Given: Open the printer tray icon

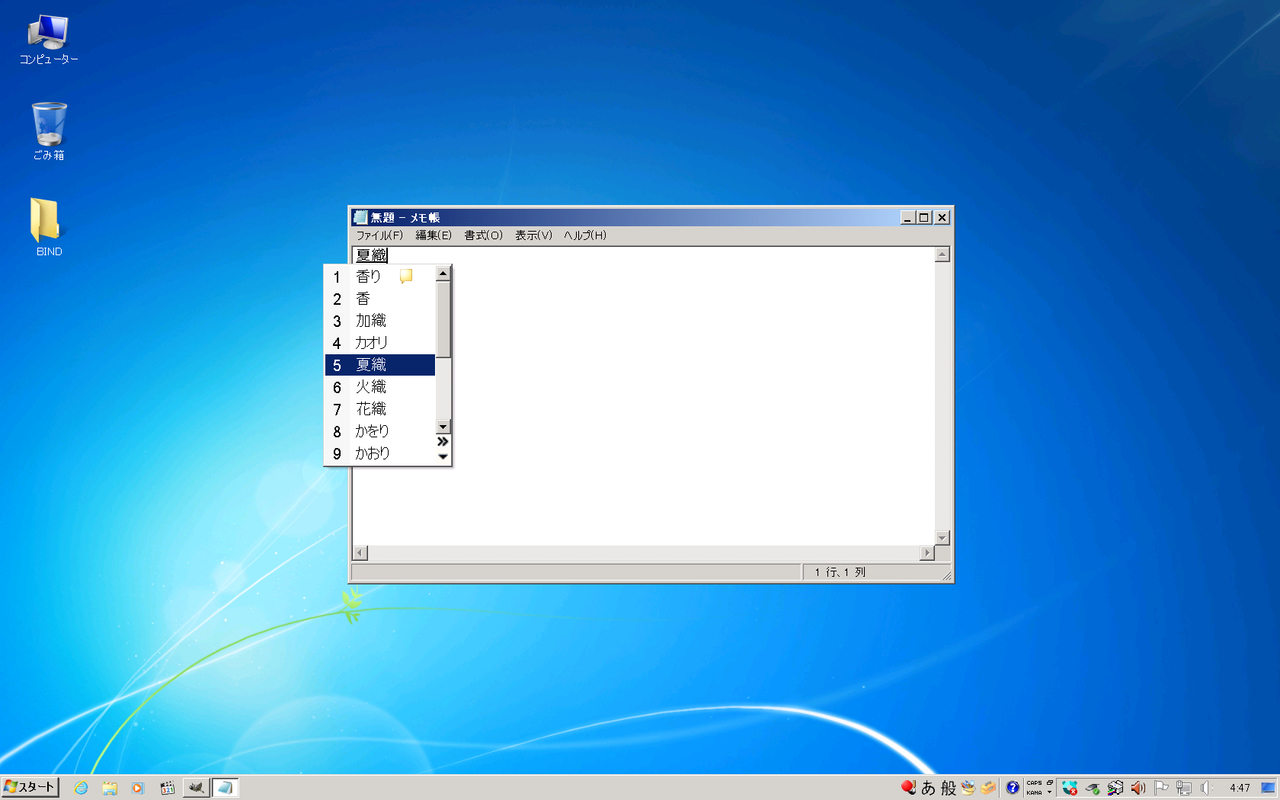Looking at the screenshot, I should click(1115, 788).
